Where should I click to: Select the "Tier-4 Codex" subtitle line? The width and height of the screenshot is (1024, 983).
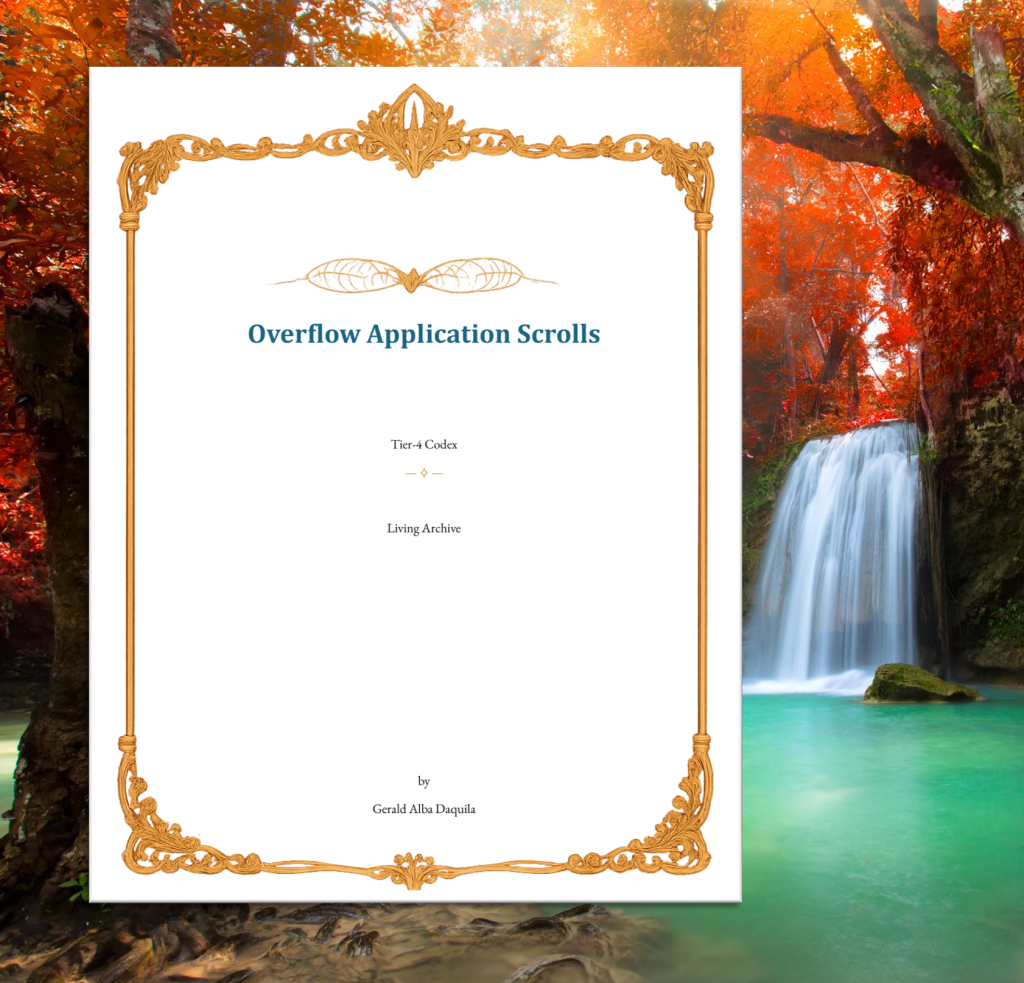tap(423, 445)
